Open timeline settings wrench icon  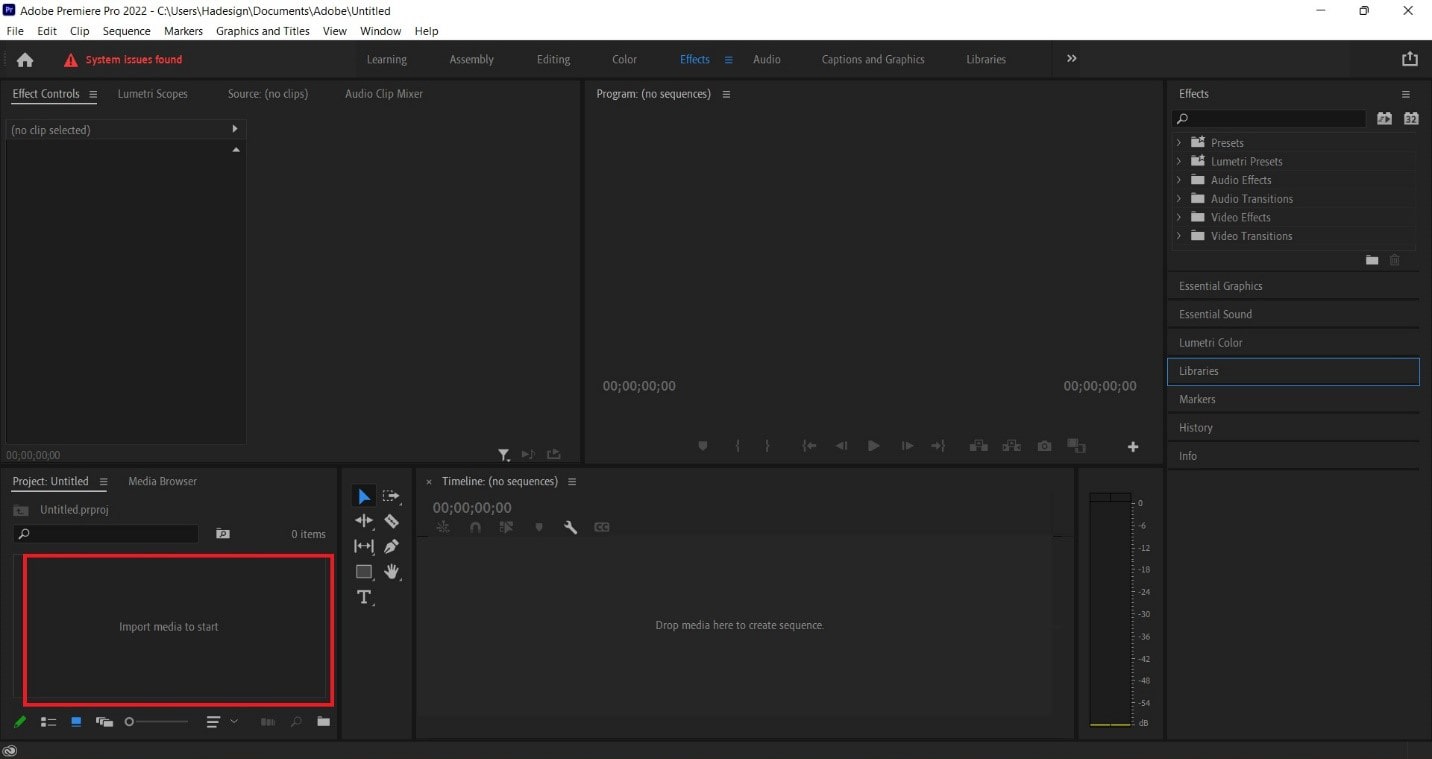click(x=570, y=527)
